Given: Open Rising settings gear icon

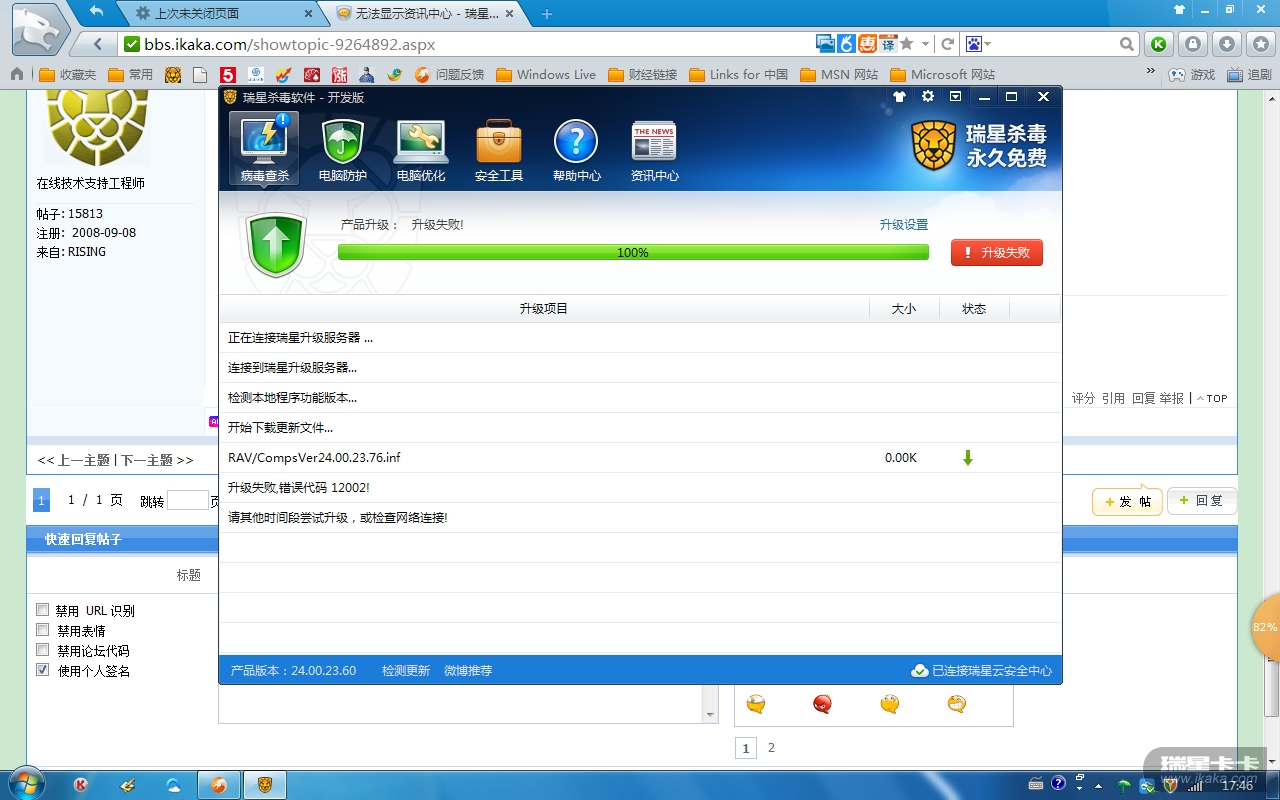Looking at the screenshot, I should [x=928, y=97].
